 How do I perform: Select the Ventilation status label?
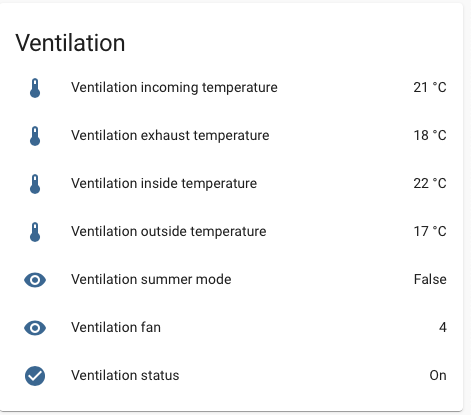point(125,376)
